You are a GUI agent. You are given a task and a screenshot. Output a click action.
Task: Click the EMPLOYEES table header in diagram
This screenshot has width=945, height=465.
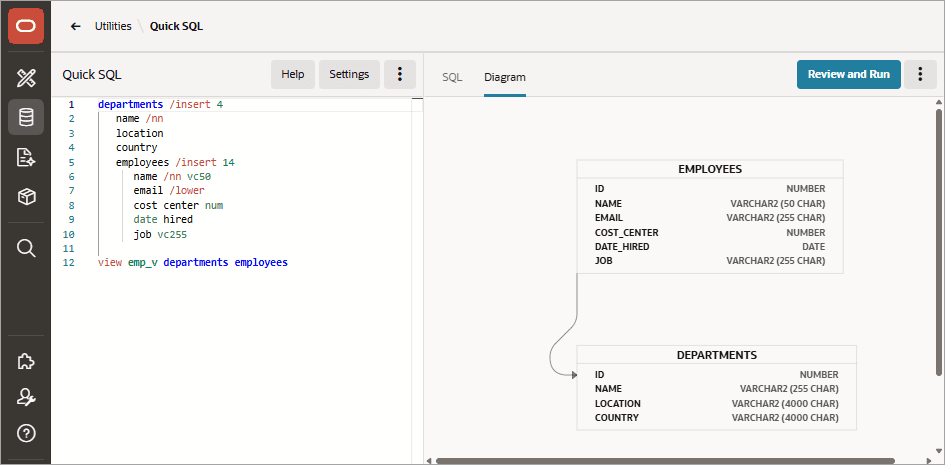click(x=710, y=169)
